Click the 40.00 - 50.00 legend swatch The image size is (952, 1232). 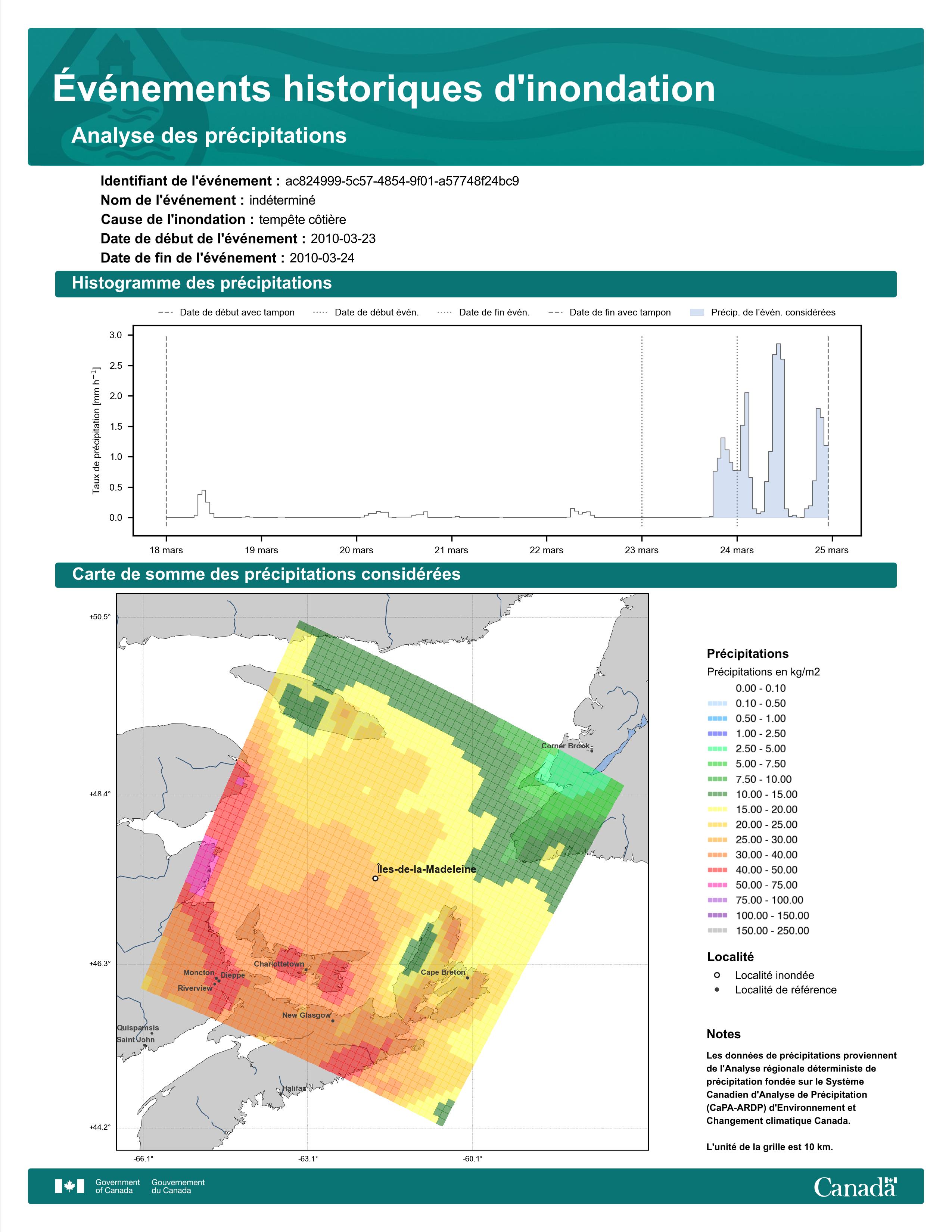click(718, 870)
